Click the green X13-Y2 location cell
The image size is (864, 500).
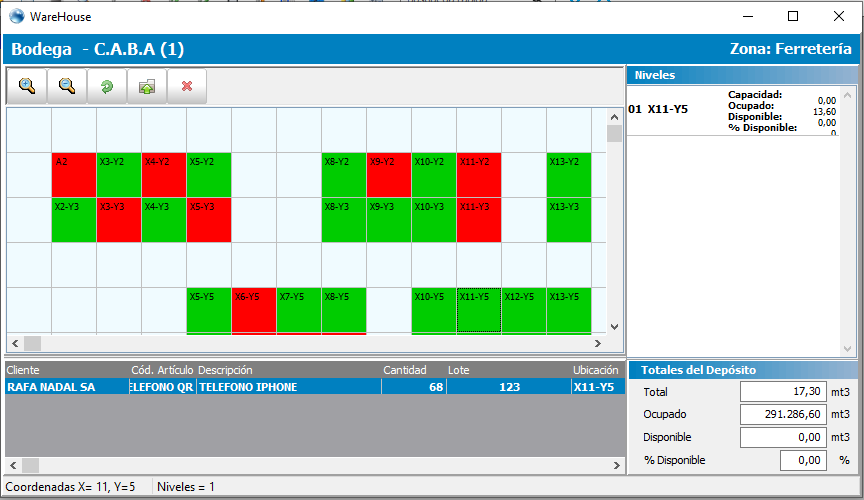(x=568, y=175)
